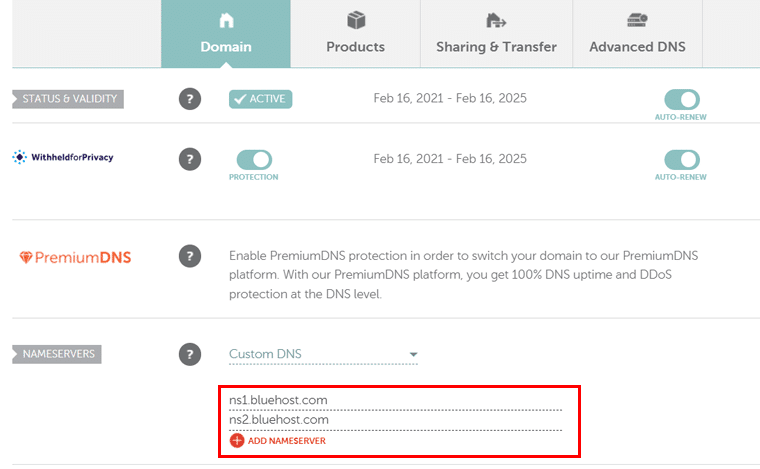Open help icon beside Nameservers
This screenshot has height=469, width=760.
[x=190, y=354]
